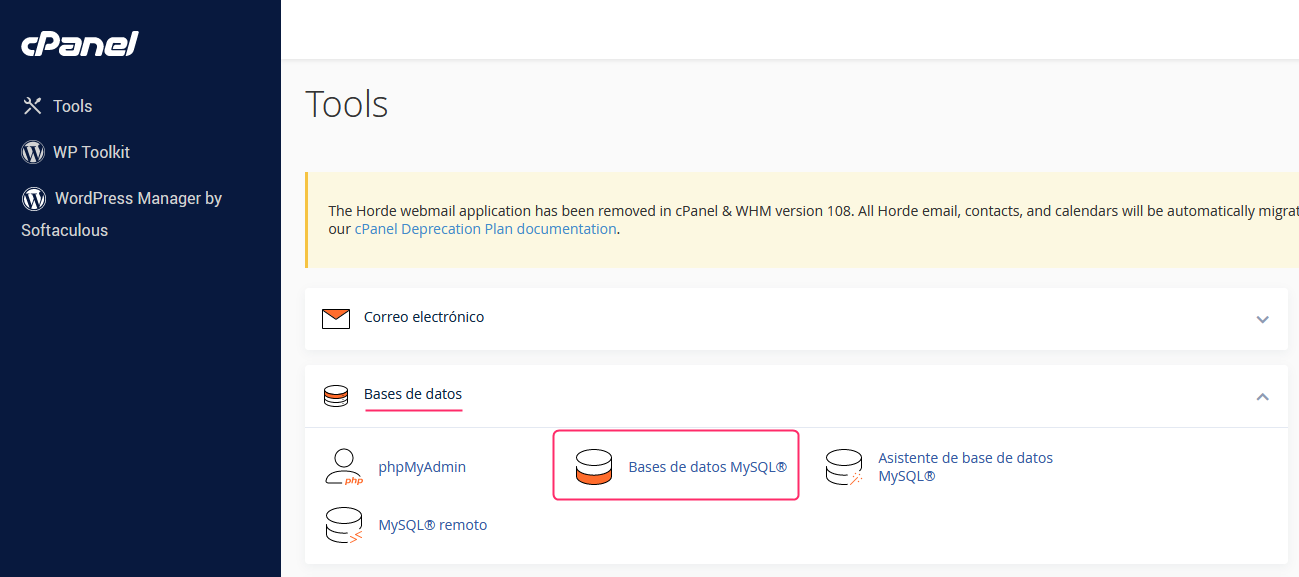Open the MySQL® remoto link
Viewport: 1299px width, 577px height.
point(433,525)
